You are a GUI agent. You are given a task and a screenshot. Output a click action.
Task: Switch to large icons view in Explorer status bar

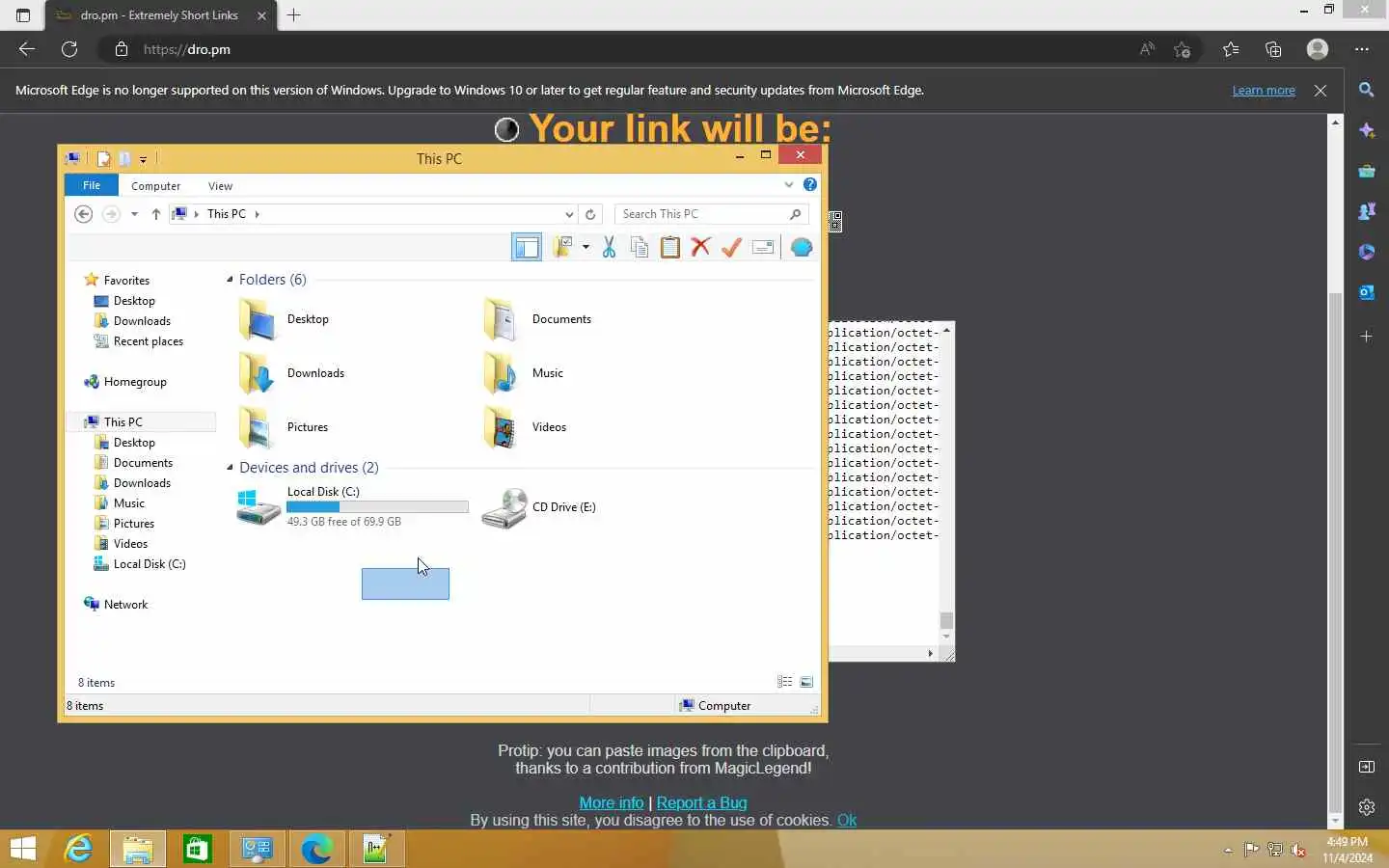coord(806,682)
